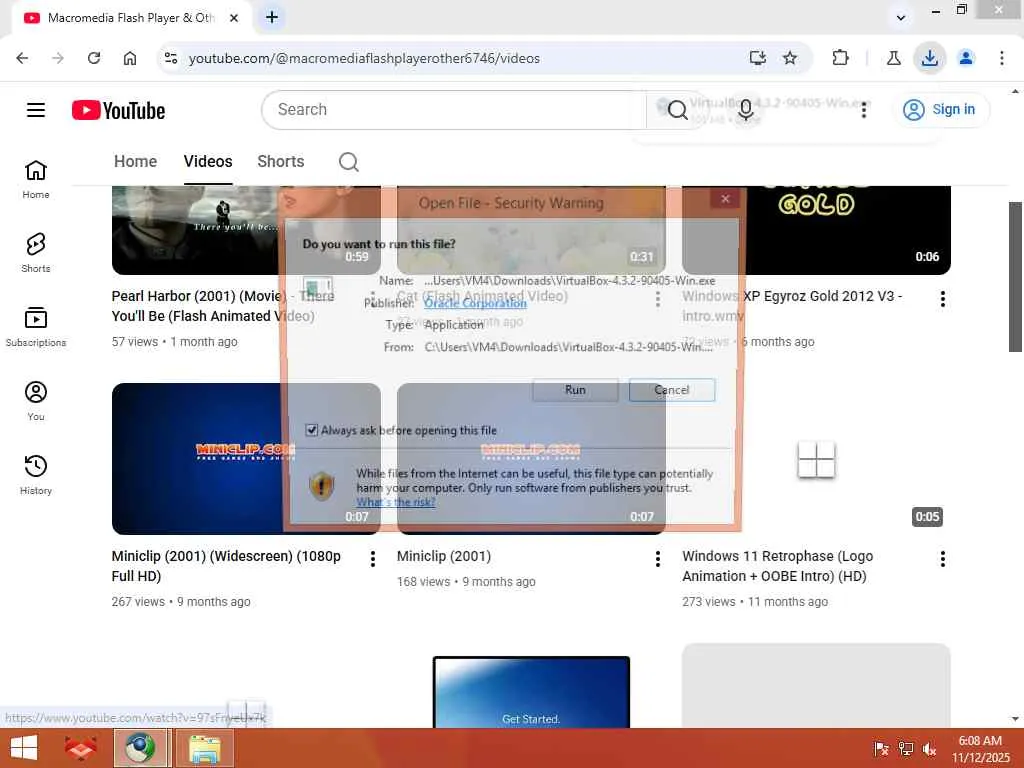
Task: Click the page vertical scrollbar thumb
Action: pyautogui.click(x=1015, y=277)
